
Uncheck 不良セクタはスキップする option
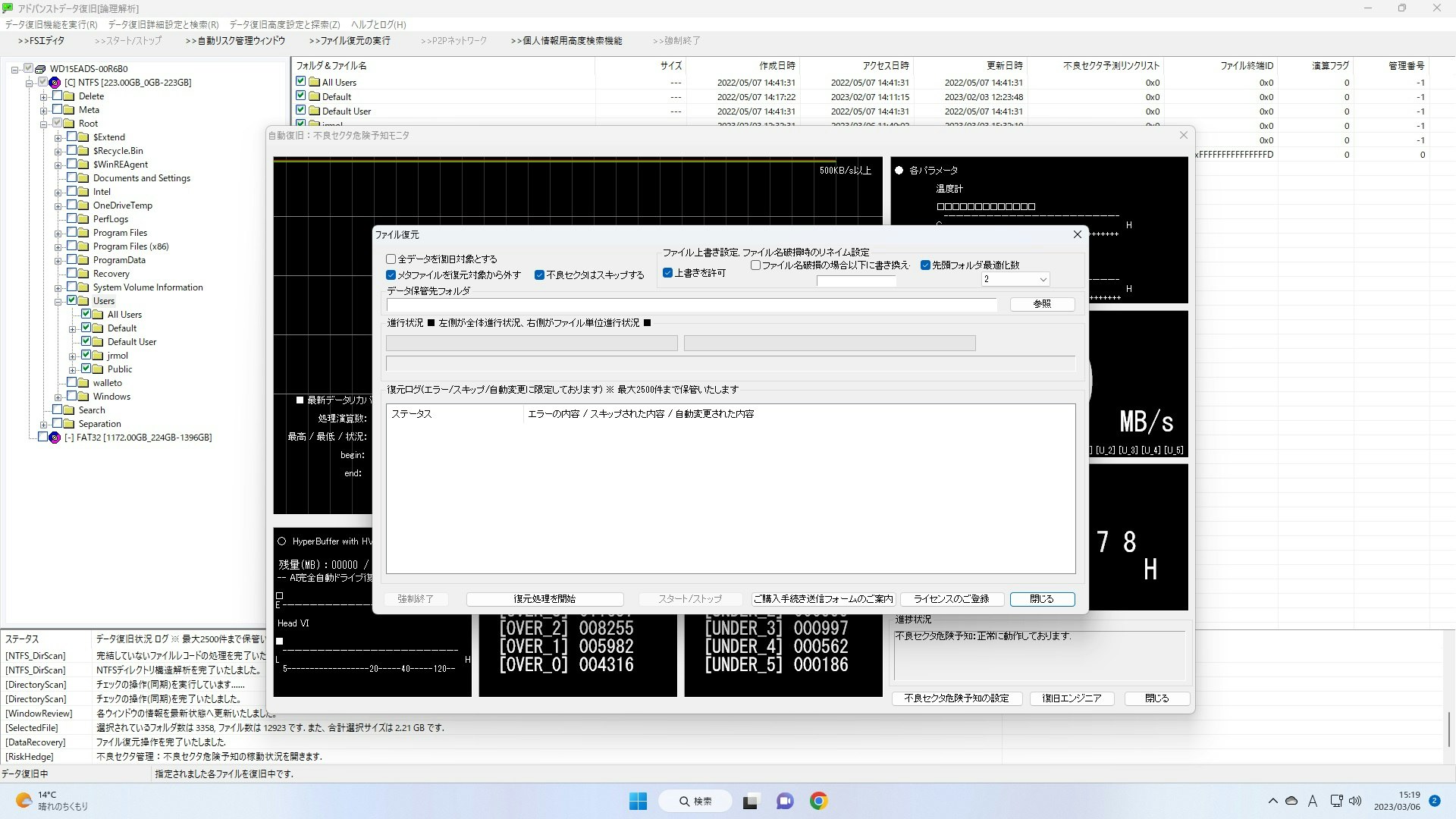click(x=539, y=275)
